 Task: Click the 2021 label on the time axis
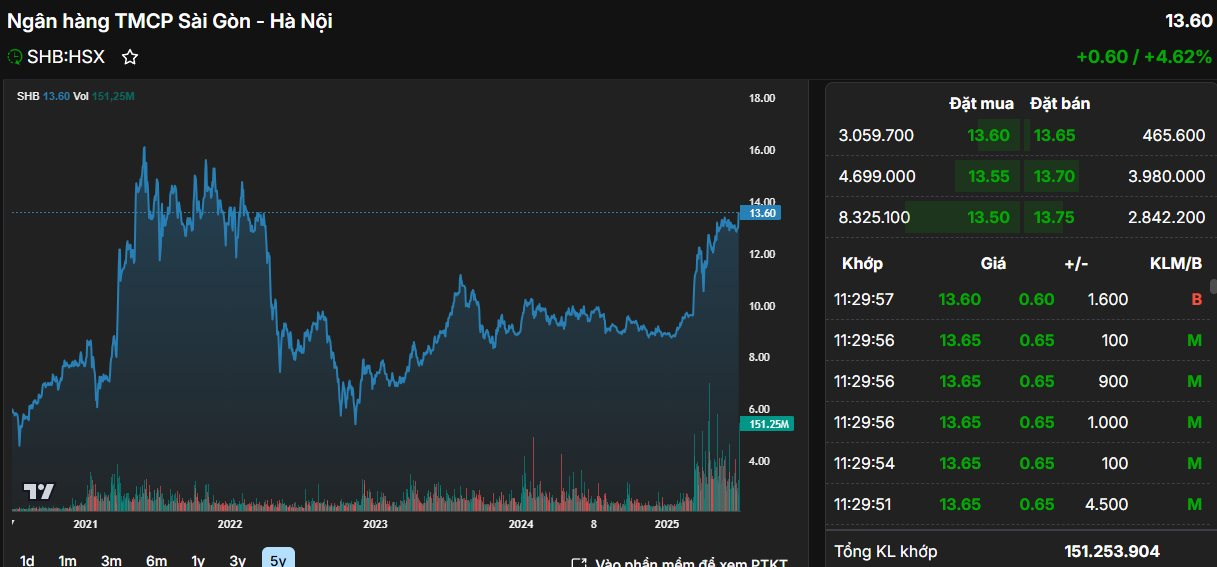85,523
